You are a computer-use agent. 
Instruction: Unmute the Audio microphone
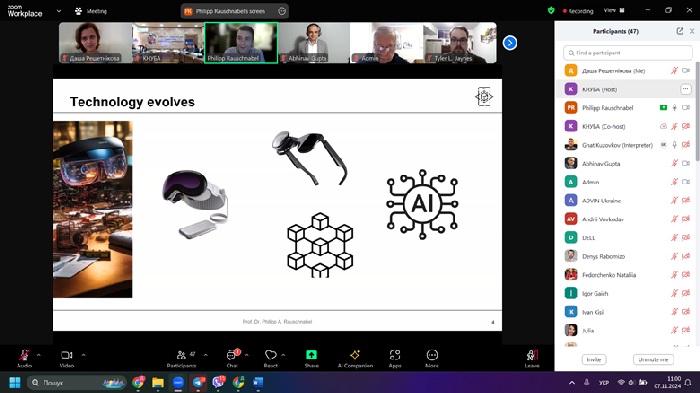[24, 355]
